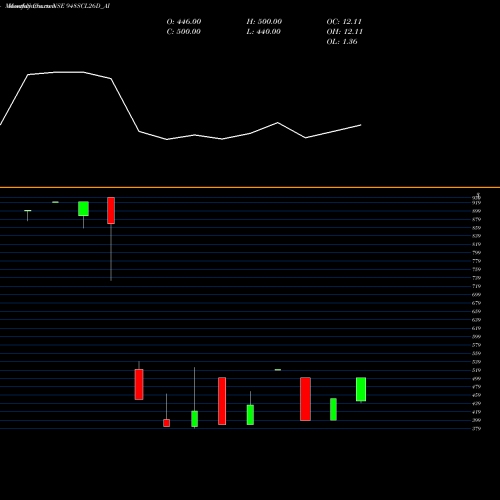Click the 379 price axis label
Image resolution: width=500 pixels, height=500 pixels.
pos(476,429)
